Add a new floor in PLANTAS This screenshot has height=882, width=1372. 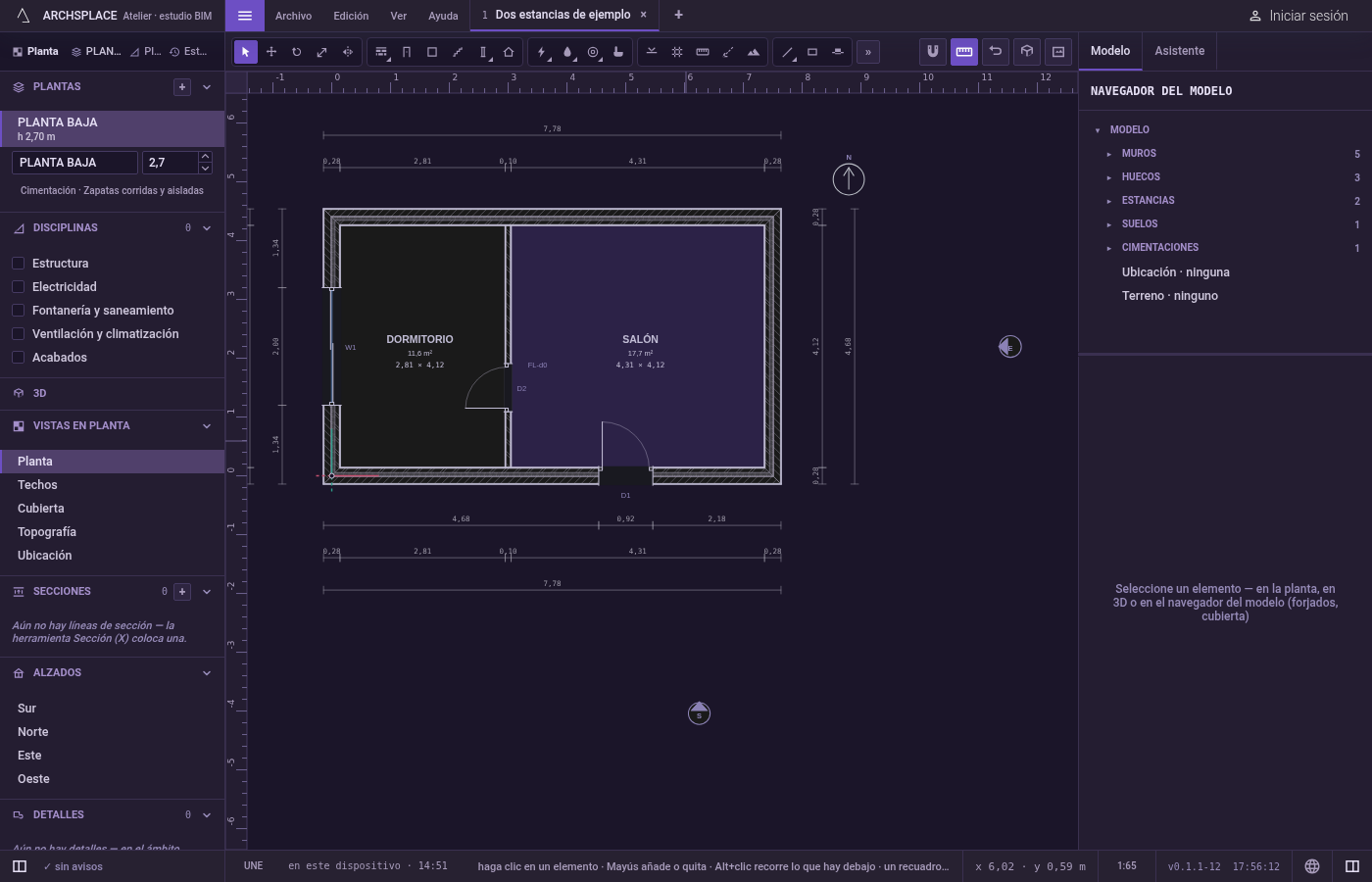click(182, 87)
